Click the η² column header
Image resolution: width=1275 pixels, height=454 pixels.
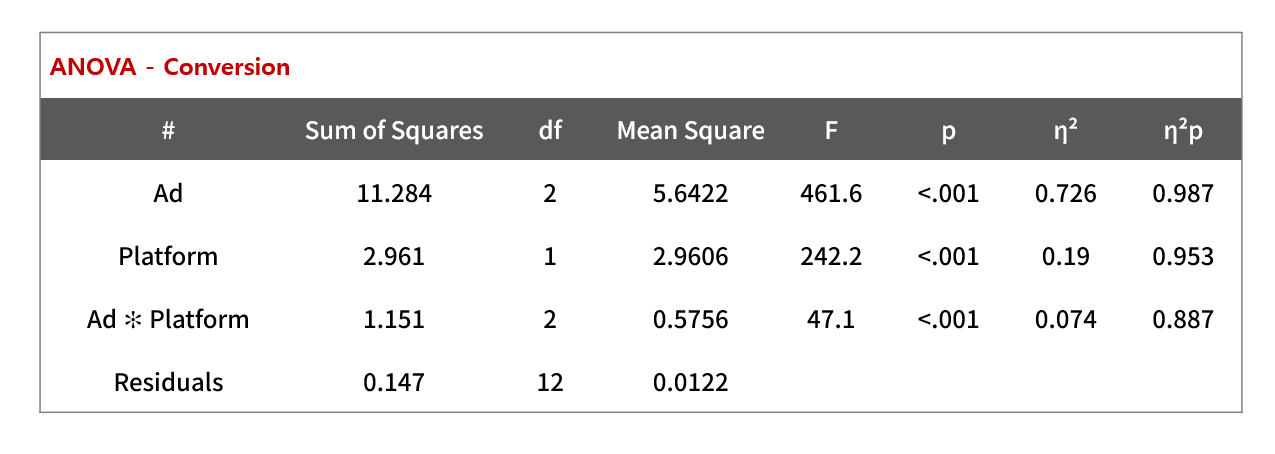(x=1065, y=131)
